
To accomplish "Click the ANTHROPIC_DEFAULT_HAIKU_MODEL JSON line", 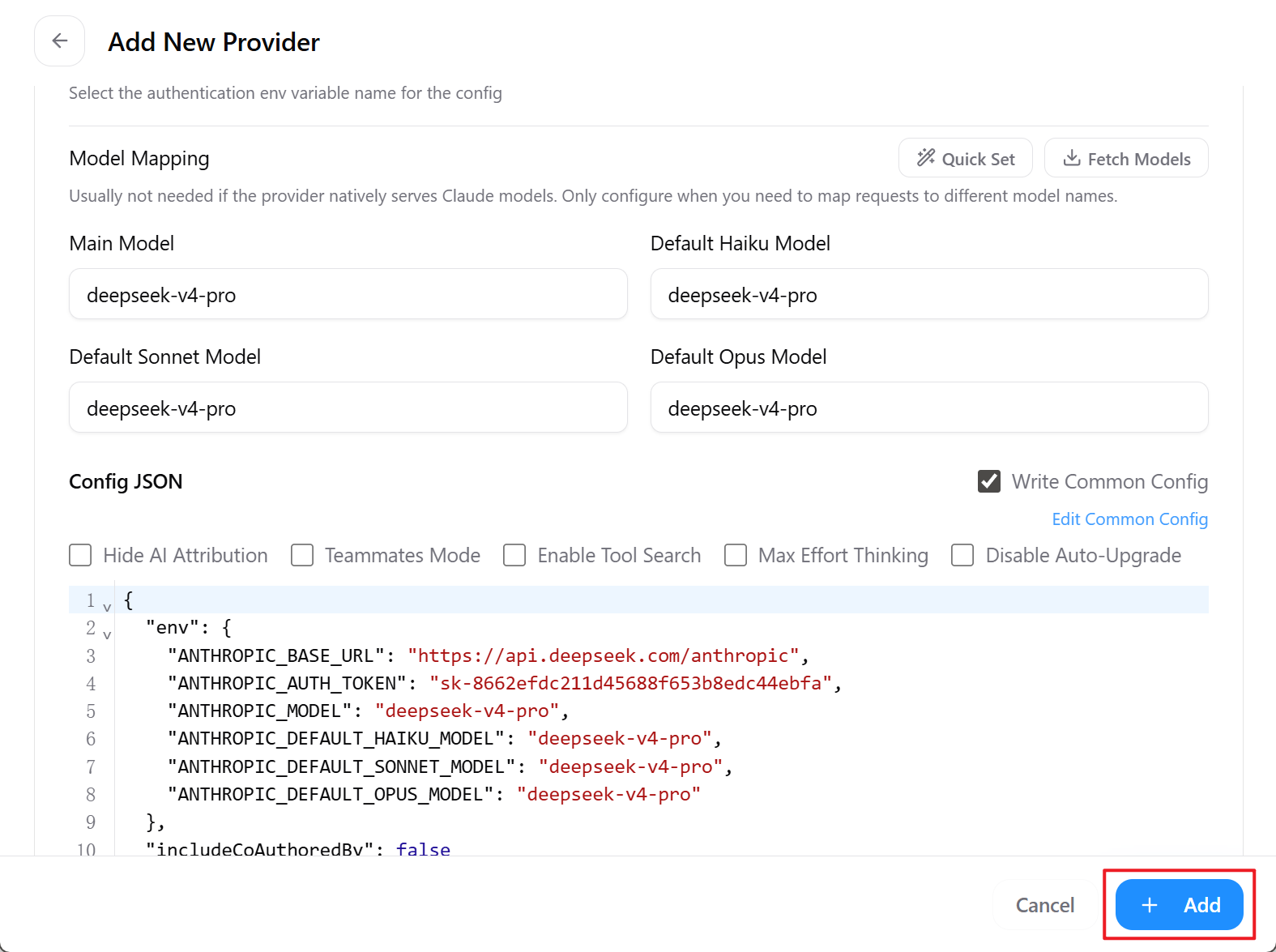I will click(x=445, y=738).
